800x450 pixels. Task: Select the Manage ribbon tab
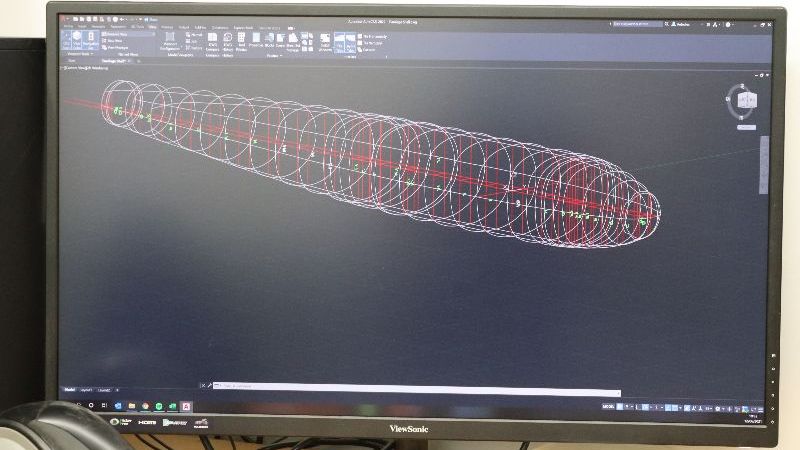point(167,27)
